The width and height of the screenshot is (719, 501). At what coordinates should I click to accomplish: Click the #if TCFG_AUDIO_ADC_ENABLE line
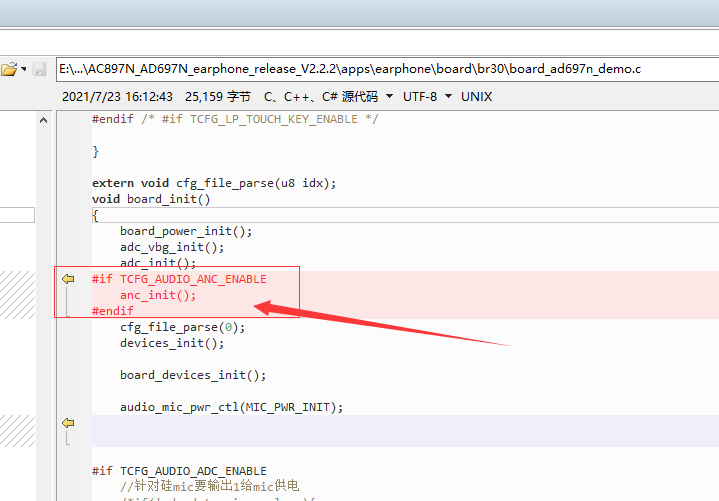[x=179, y=471]
